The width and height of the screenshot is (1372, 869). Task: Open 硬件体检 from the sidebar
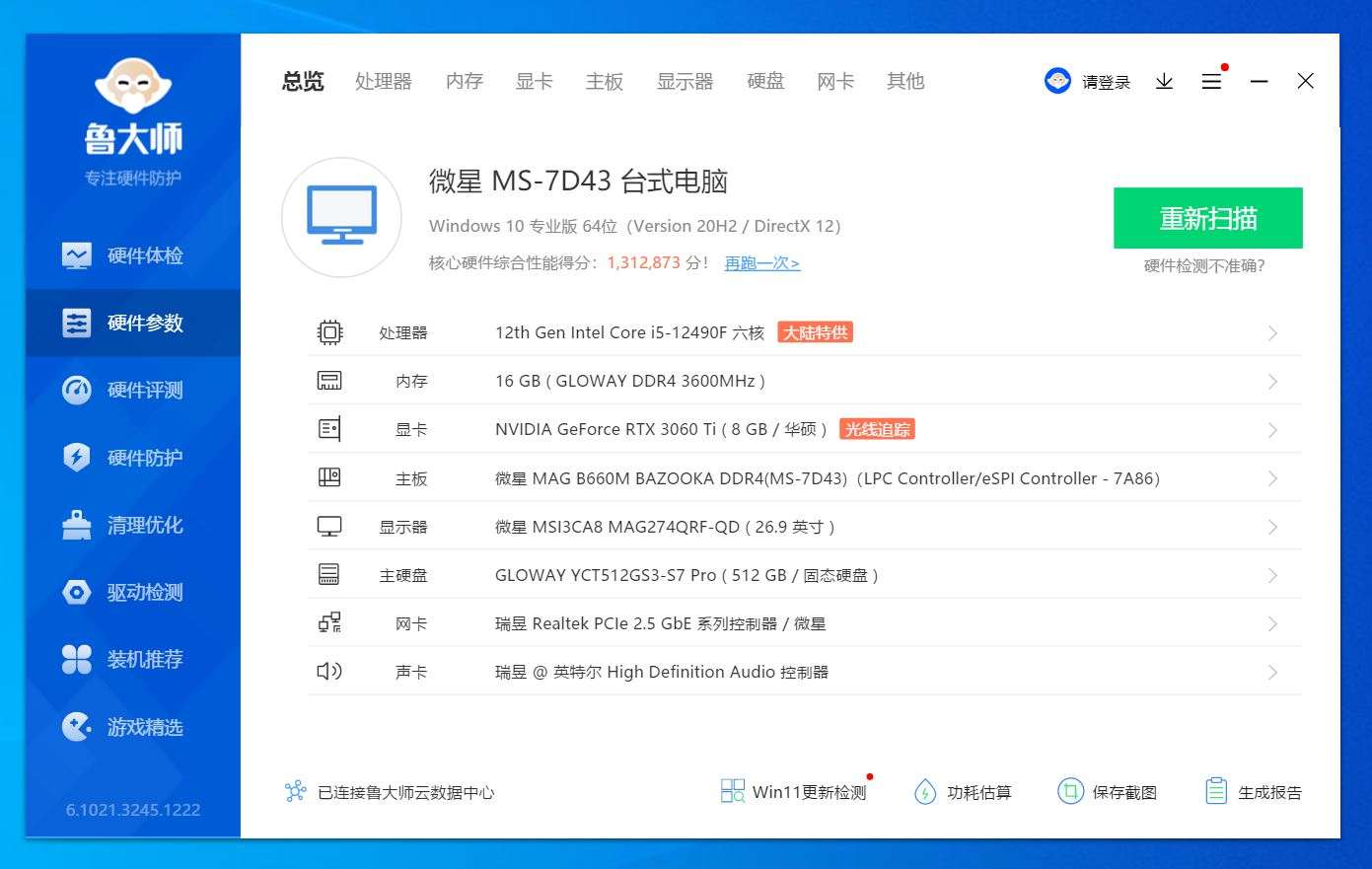point(133,255)
